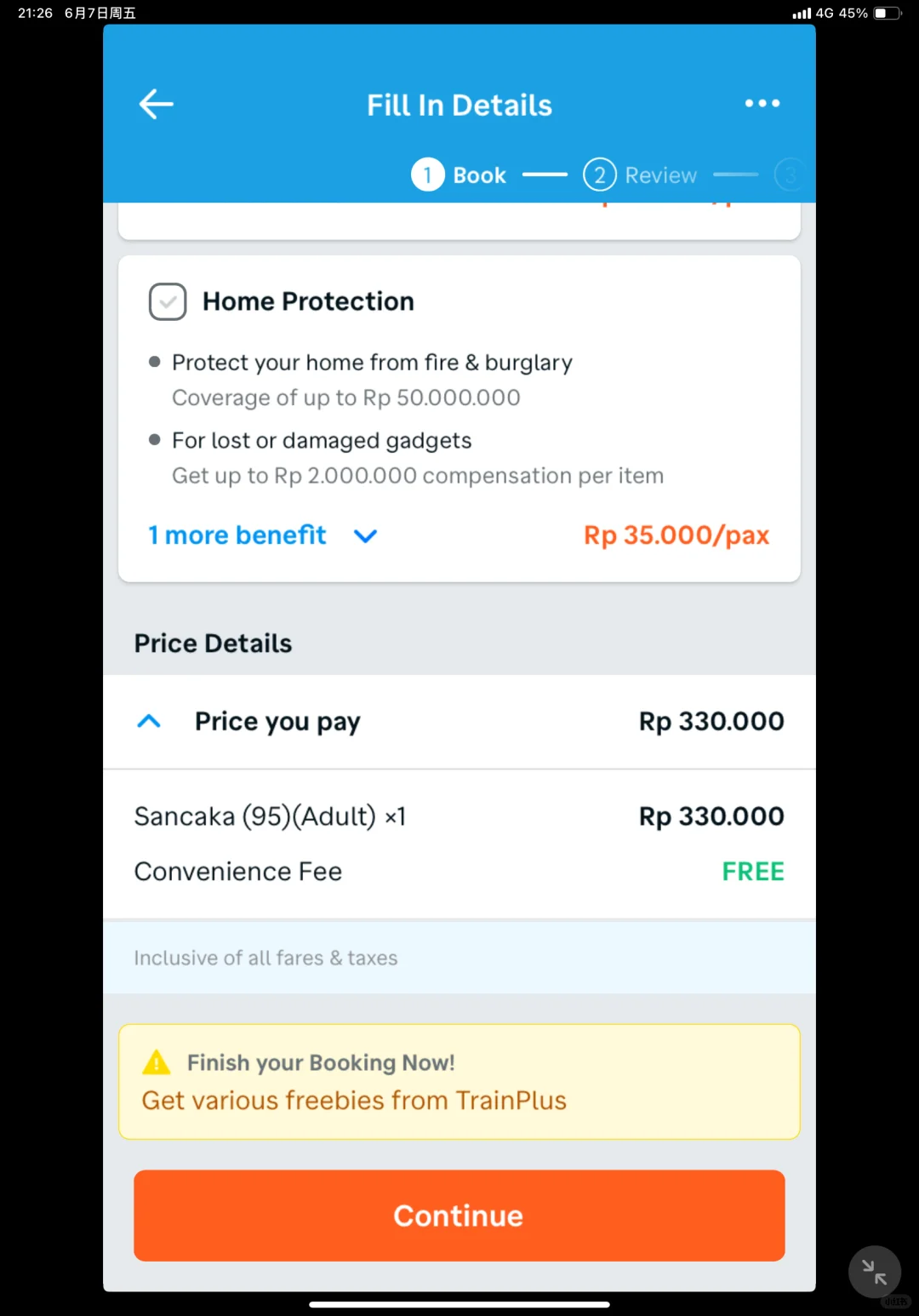Screen dimensions: 919x1316
Task: Tap the minimize arrows floating icon
Action: 875,1272
